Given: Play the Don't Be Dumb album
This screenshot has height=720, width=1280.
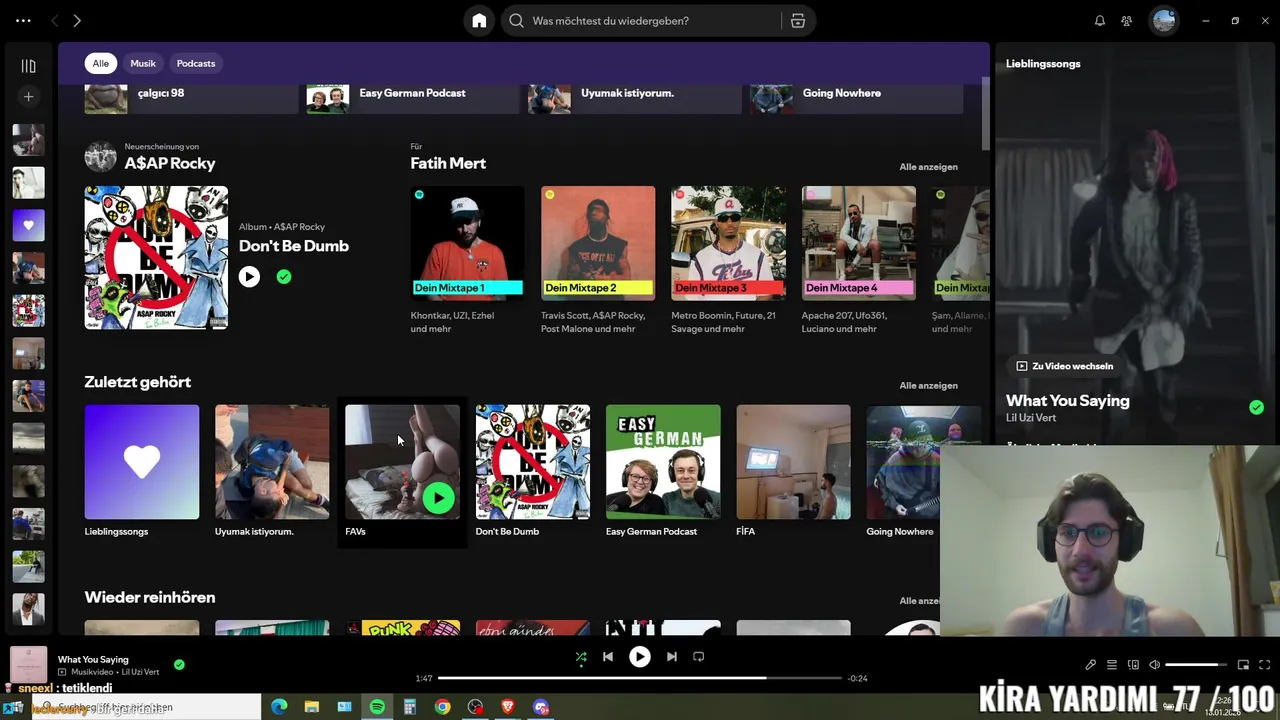Looking at the screenshot, I should [x=249, y=277].
